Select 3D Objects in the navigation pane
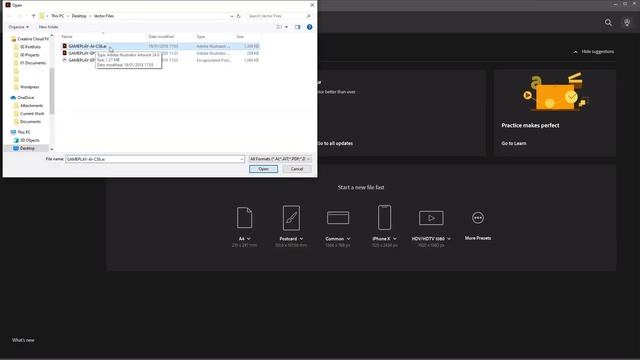 (x=29, y=140)
